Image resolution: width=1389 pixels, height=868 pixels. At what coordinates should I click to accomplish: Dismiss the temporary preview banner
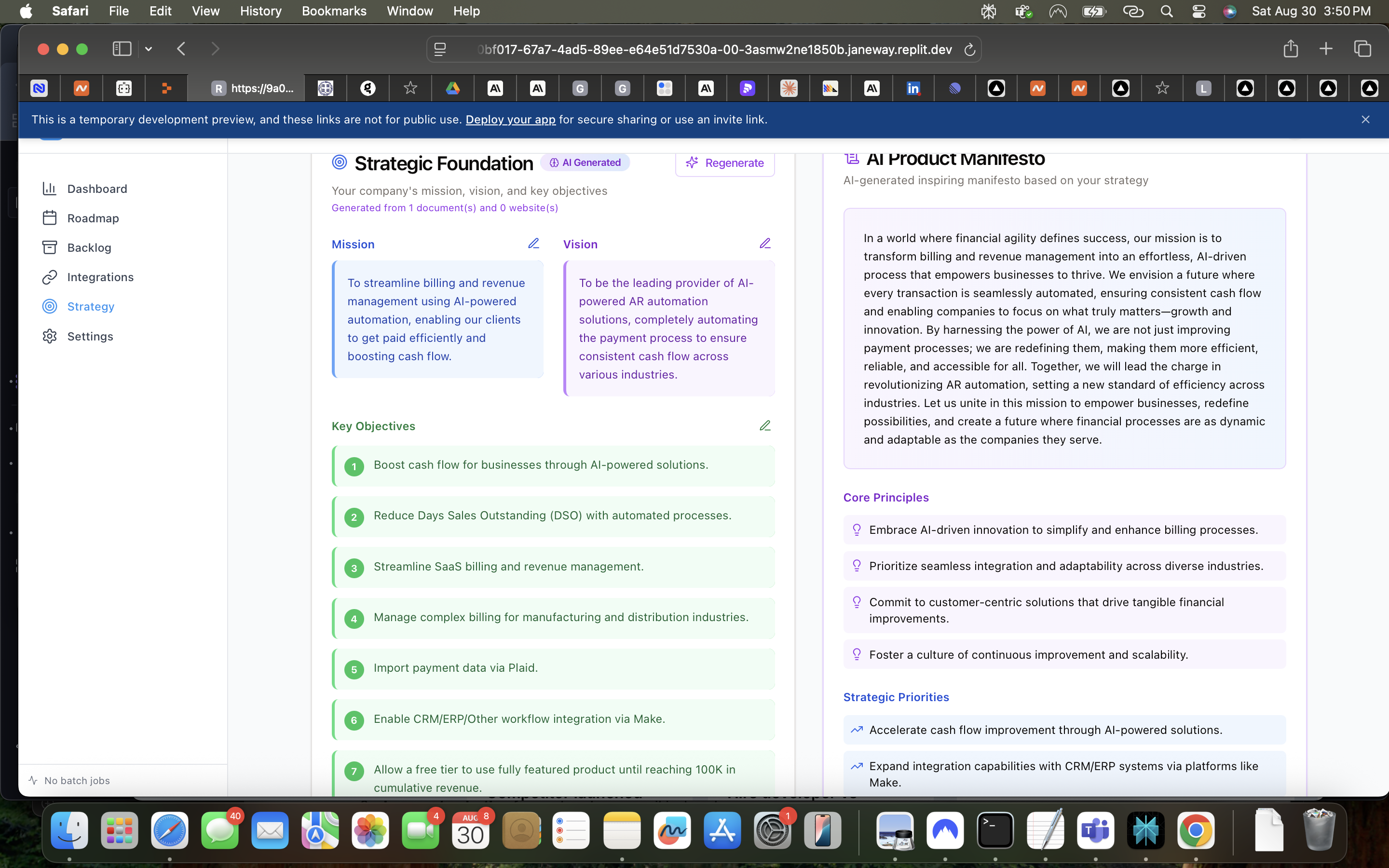pos(1366,120)
